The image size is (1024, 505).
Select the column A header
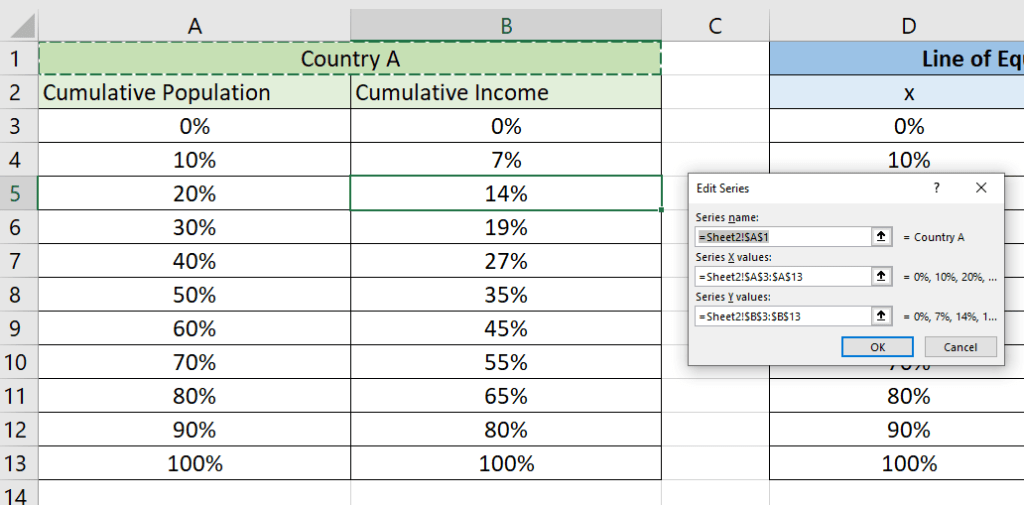pos(195,26)
